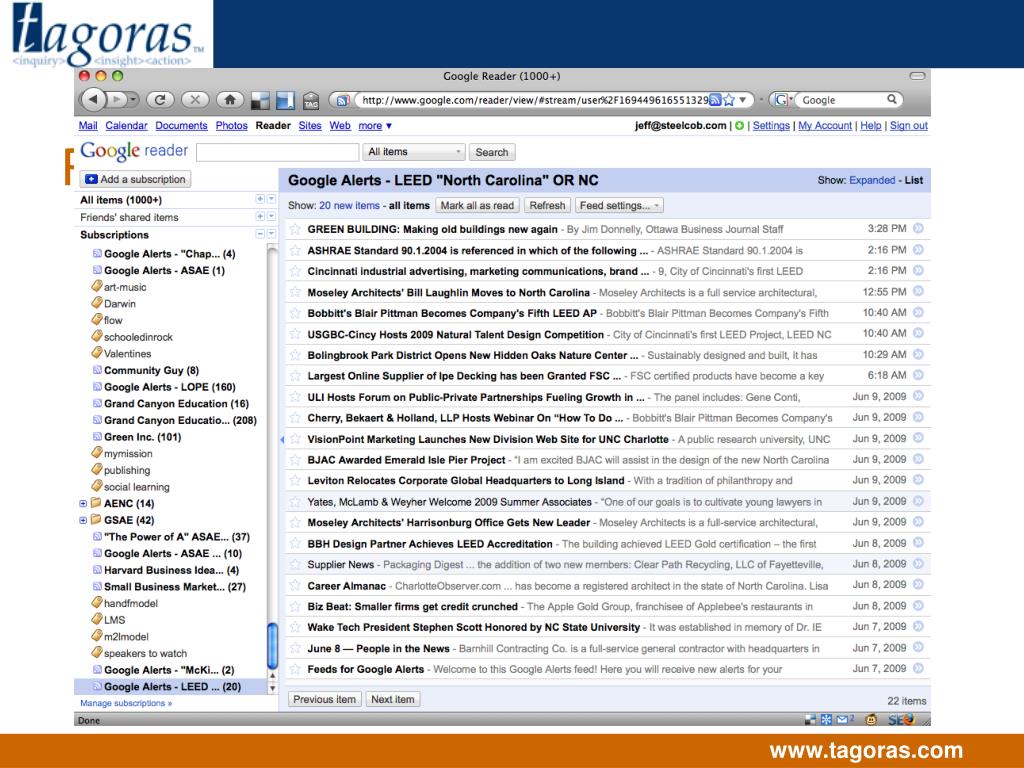The height and width of the screenshot is (768, 1024).
Task: Open the Mail link
Action: click(88, 125)
